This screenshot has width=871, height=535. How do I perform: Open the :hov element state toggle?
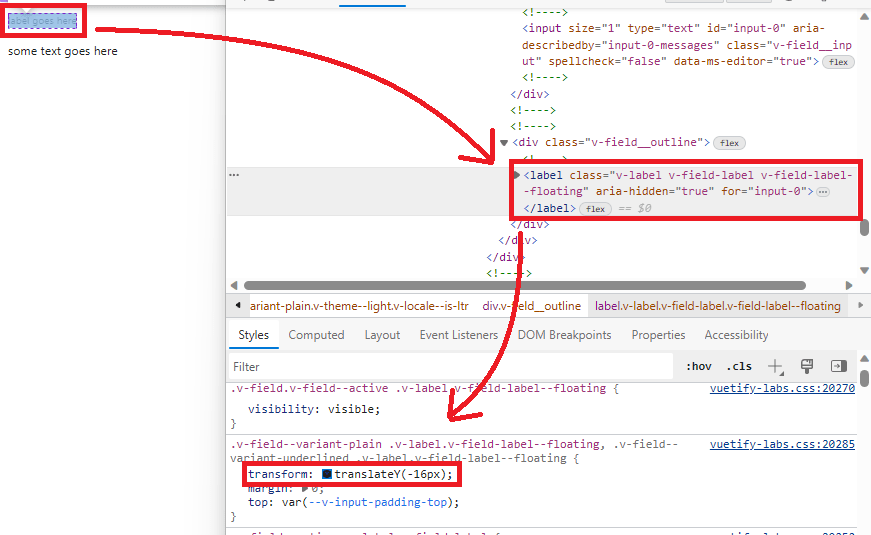point(699,366)
